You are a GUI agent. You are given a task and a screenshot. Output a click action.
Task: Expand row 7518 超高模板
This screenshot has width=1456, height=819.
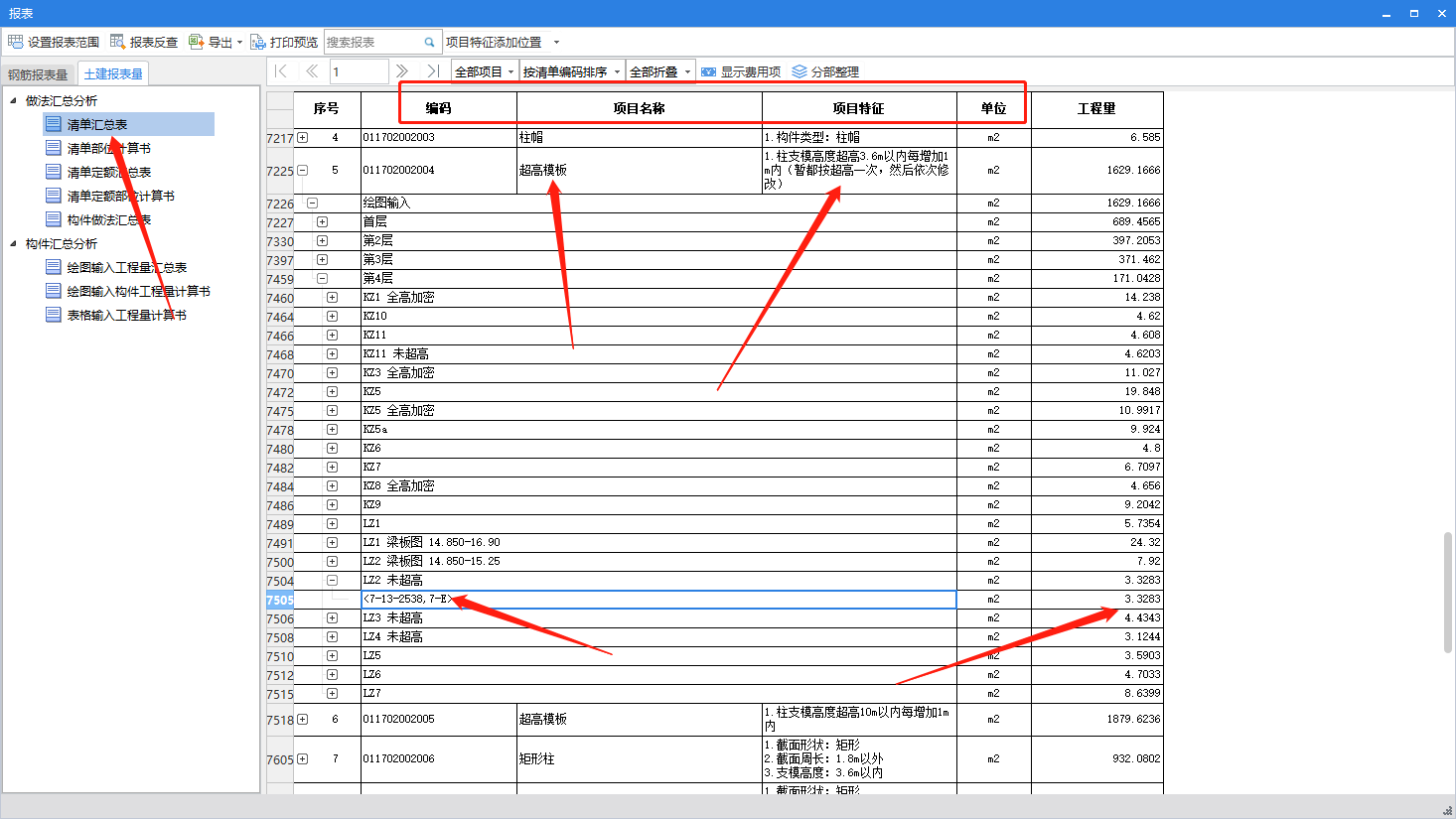[x=303, y=720]
